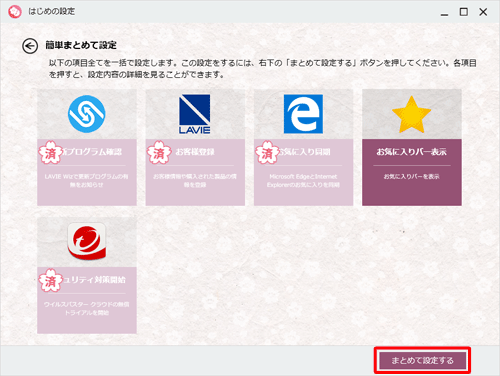Open the Microsoft Edge favorites sync description
The height and width of the screenshot is (376, 500).
coord(303,180)
